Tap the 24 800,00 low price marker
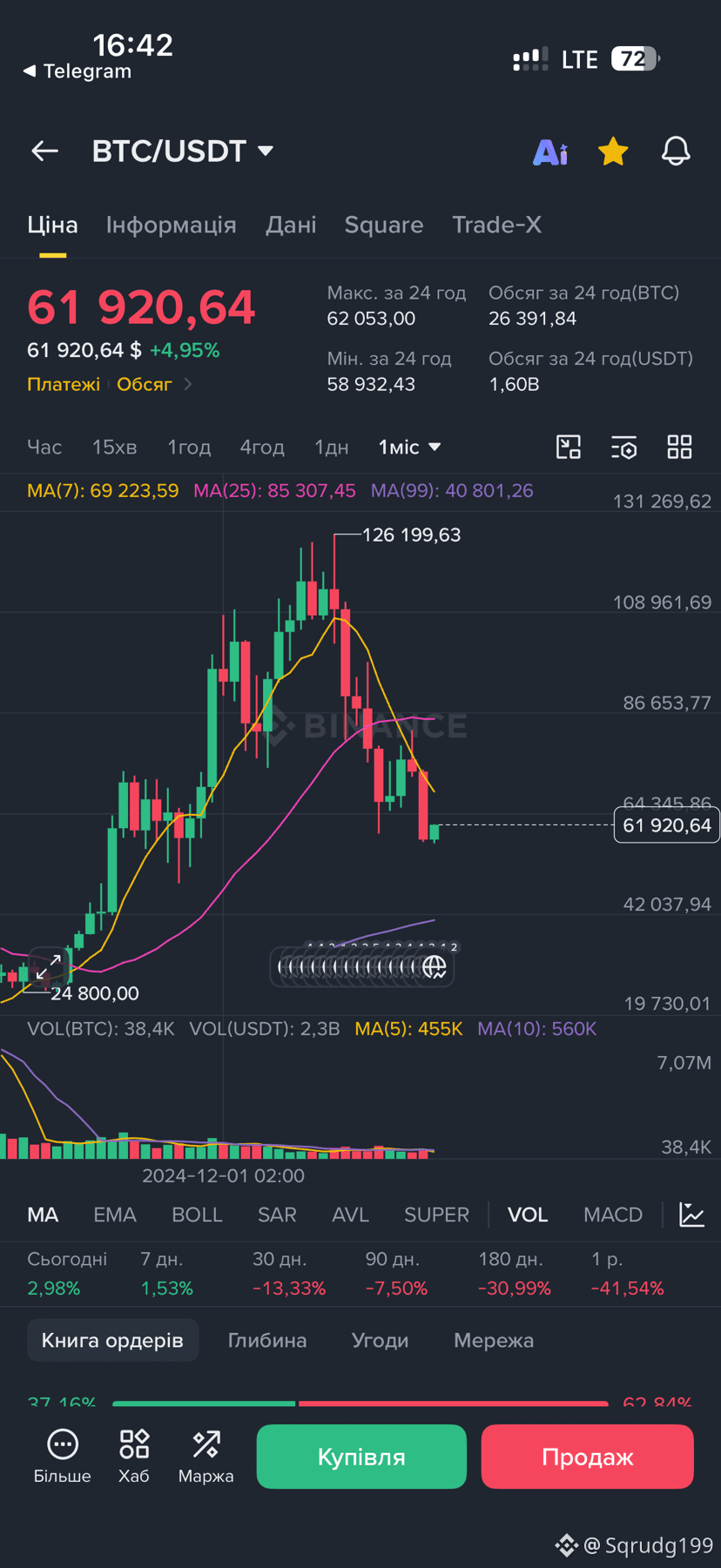 pyautogui.click(x=94, y=993)
